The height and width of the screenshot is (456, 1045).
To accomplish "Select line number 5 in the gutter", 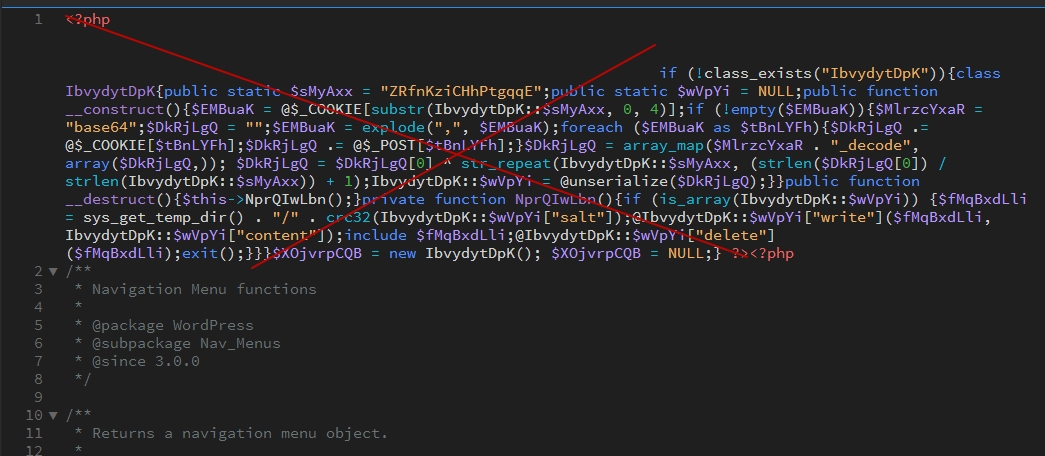I will point(38,325).
